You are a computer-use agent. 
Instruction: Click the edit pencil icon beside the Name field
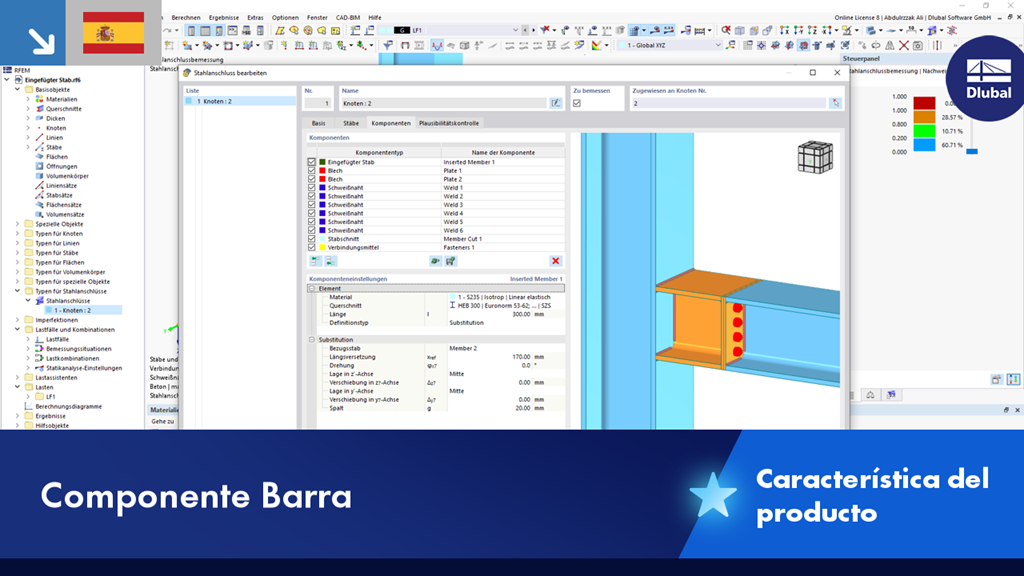pyautogui.click(x=557, y=101)
